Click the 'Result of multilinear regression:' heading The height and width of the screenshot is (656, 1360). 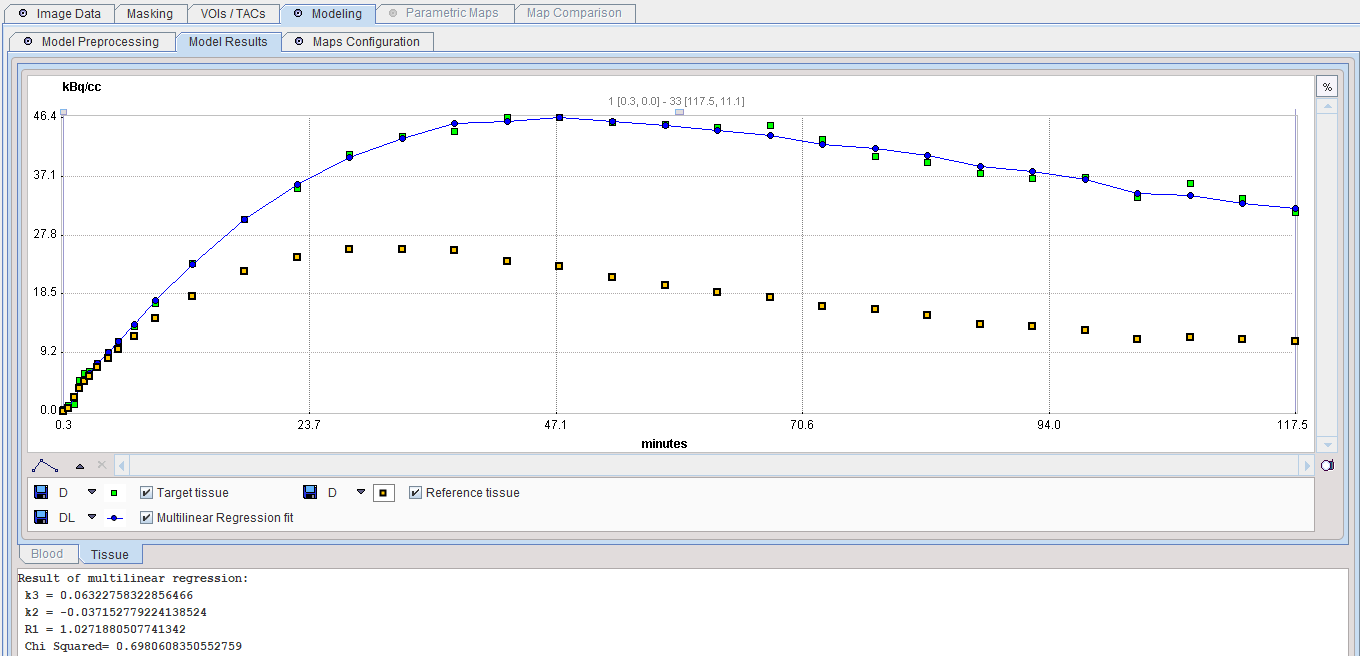click(133, 578)
